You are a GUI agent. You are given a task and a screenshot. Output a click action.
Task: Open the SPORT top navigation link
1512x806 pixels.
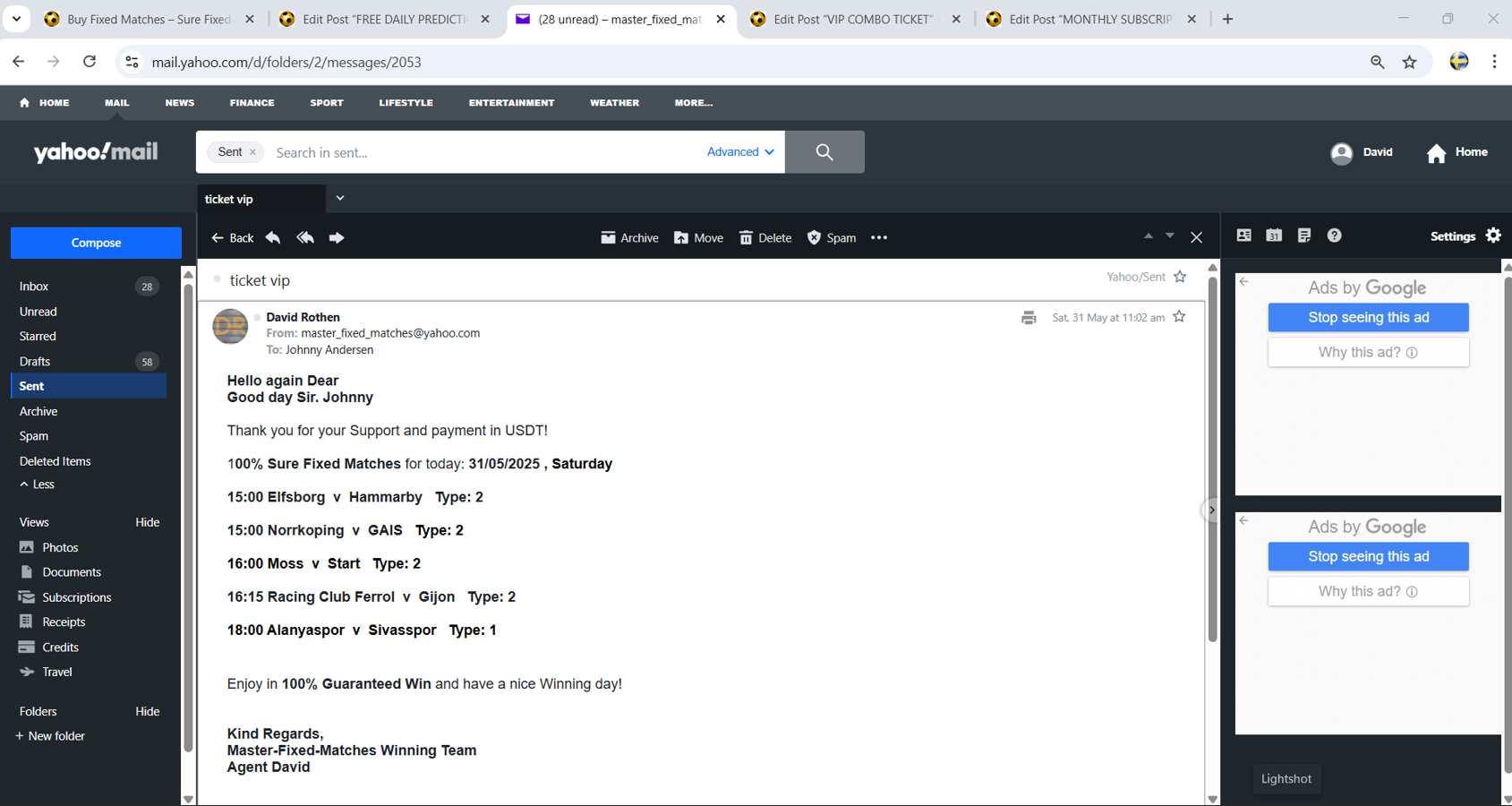327,103
